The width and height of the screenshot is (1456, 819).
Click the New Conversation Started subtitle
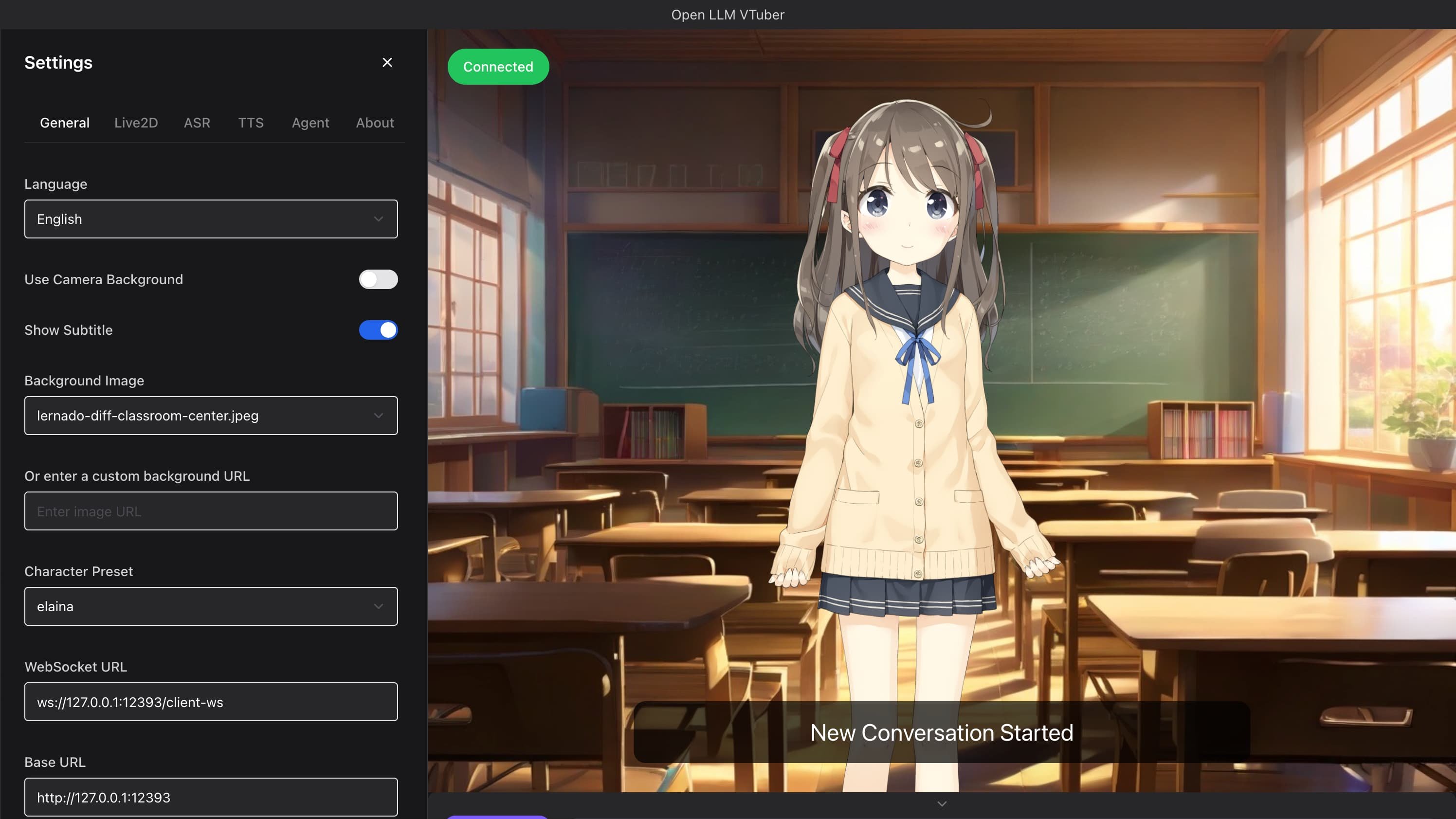click(942, 732)
